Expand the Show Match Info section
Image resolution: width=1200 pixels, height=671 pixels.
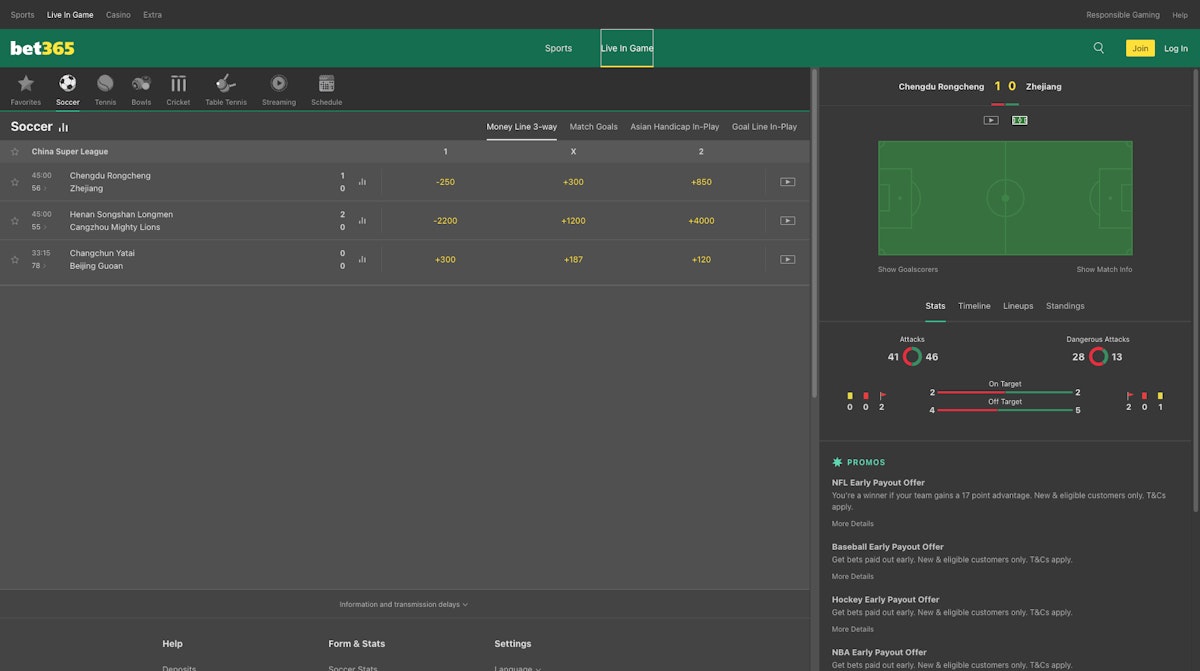point(1104,269)
